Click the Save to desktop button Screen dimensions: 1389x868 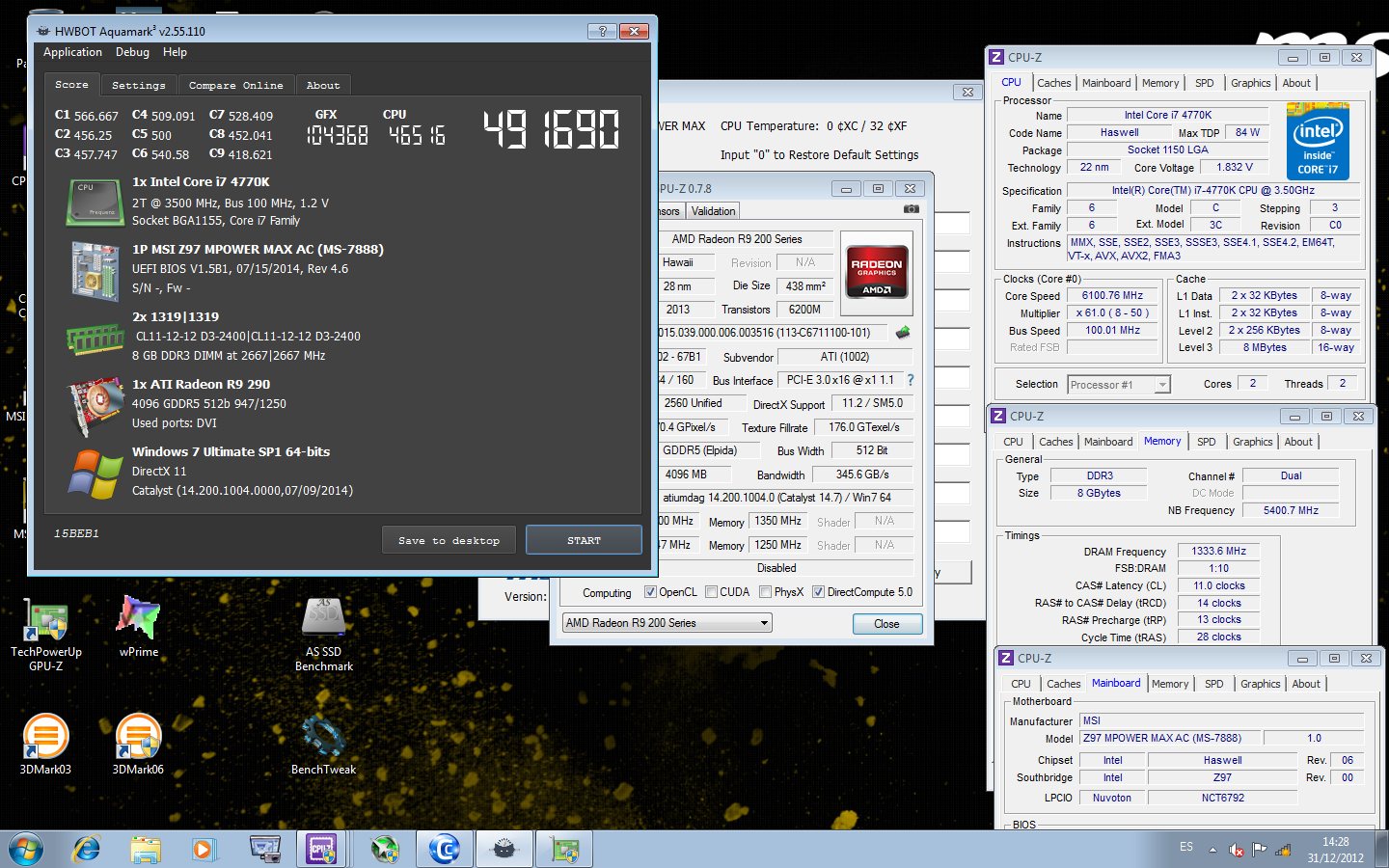coord(449,540)
